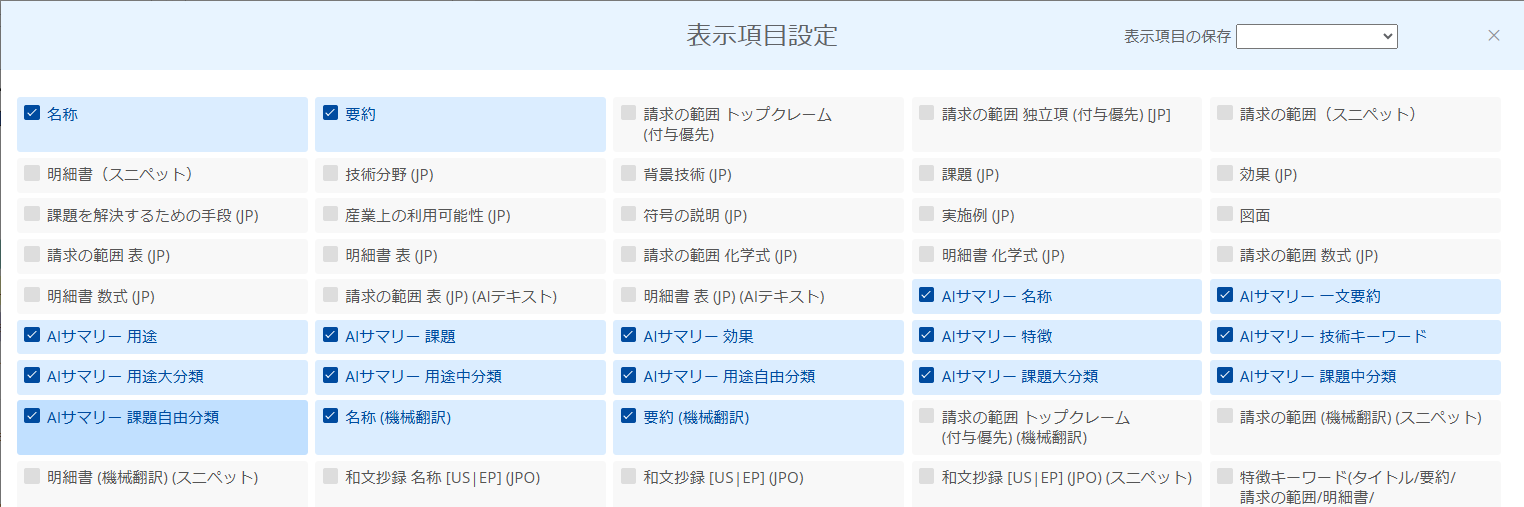Enable 明細書 (スニペット) checkbox
Screen dimensions: 1524x507
click(32, 174)
